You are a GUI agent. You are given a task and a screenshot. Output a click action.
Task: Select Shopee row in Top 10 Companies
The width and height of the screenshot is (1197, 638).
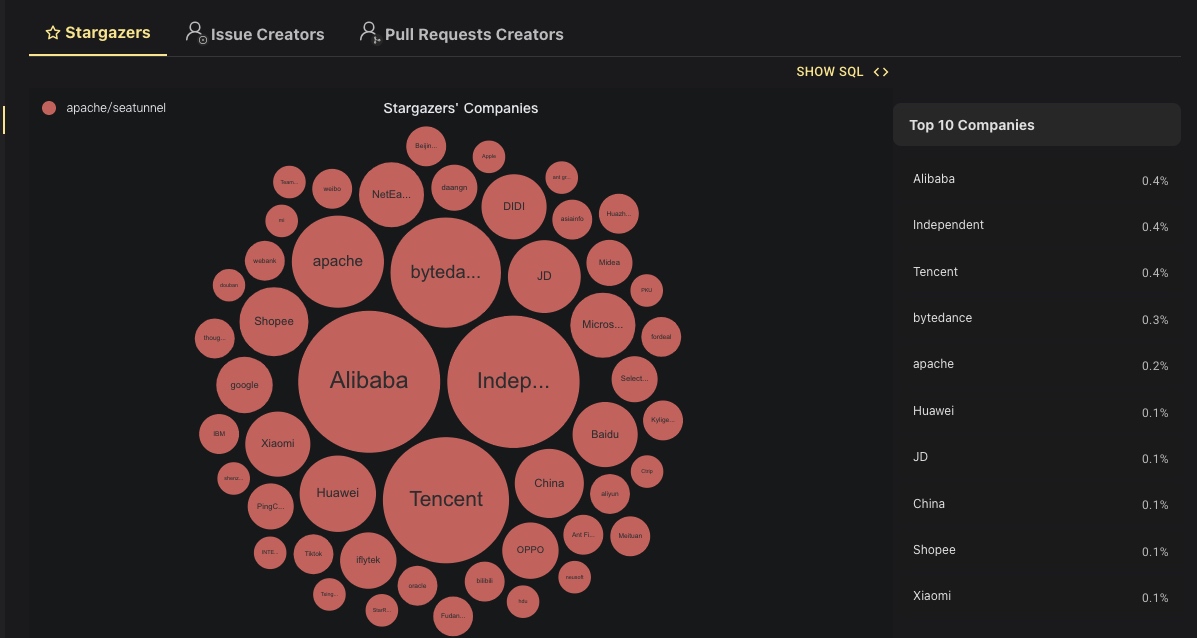pos(934,550)
